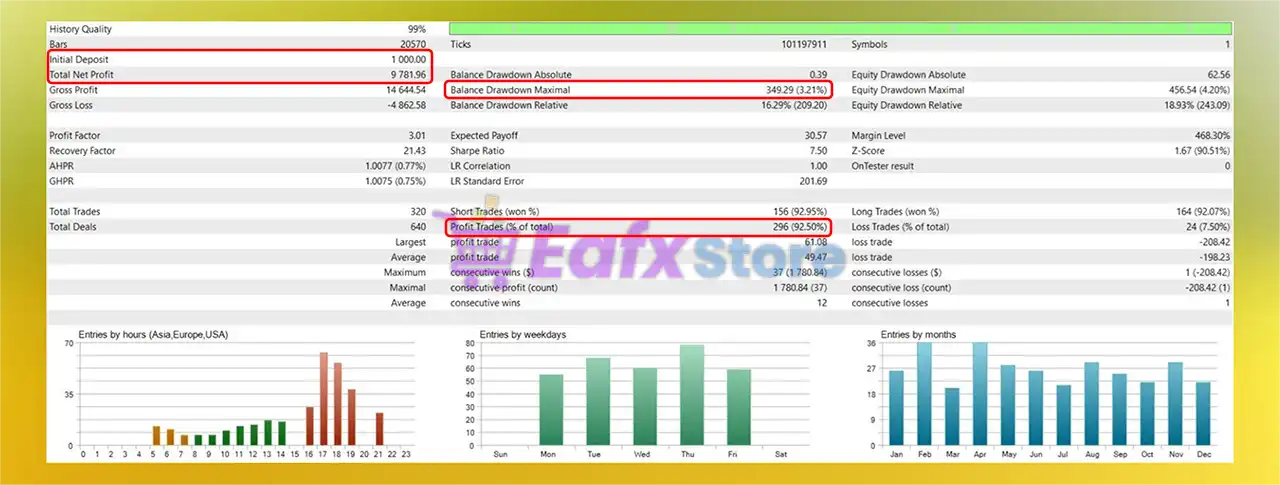Viewport: 1280px width, 485px height.
Task: Select the LR Standard Error value 201.69
Action: (812, 181)
